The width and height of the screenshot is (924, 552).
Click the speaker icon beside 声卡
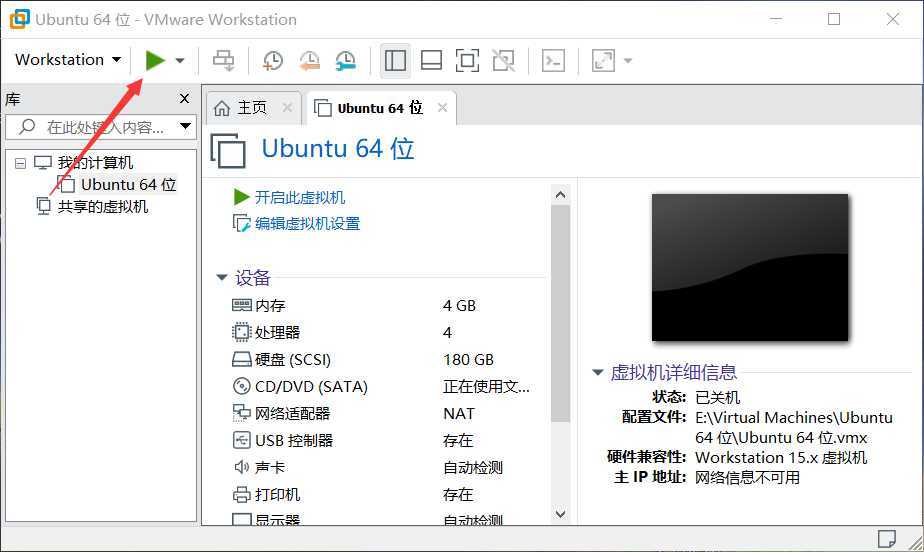tap(242, 467)
